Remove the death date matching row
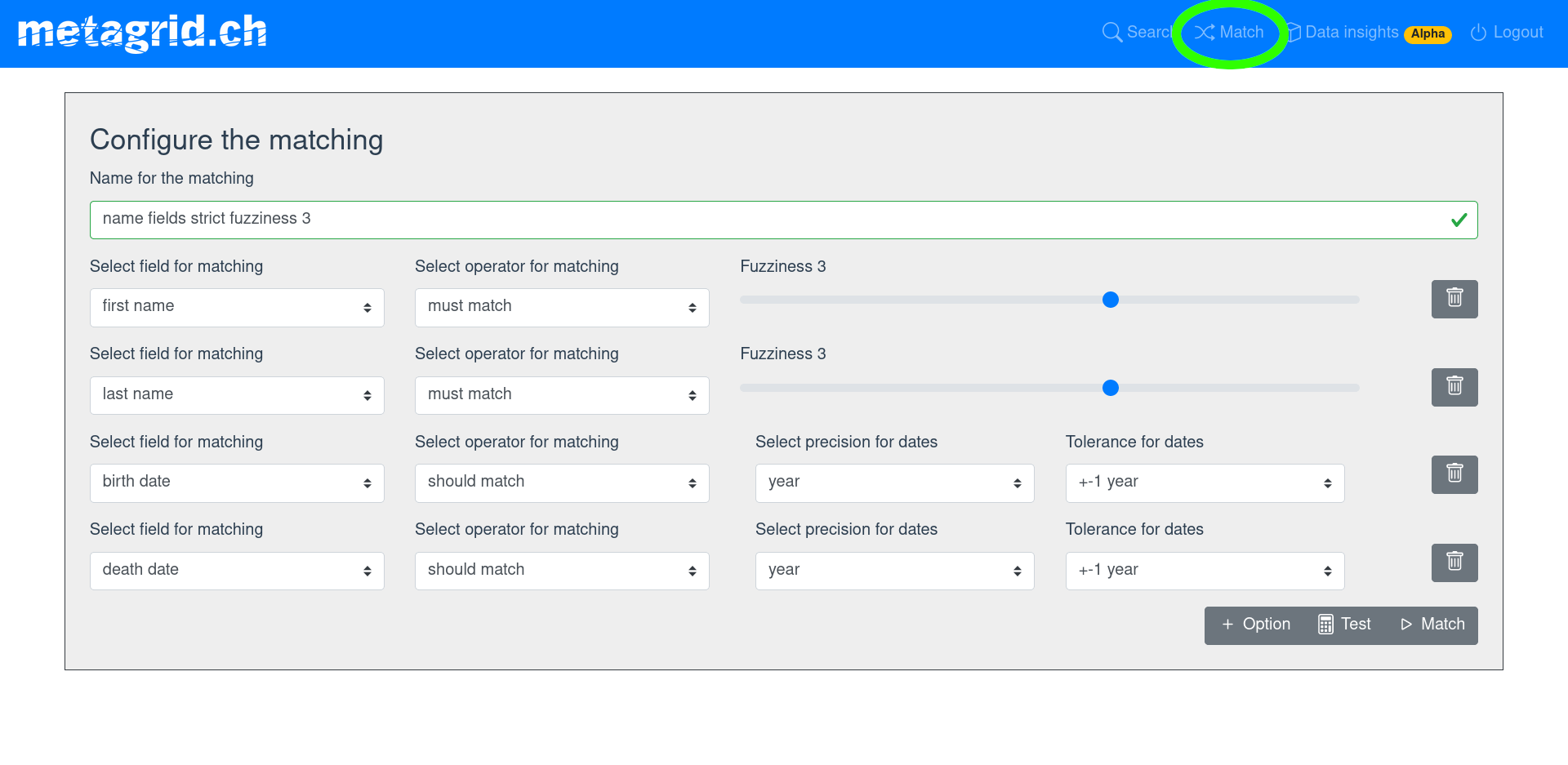The image size is (1568, 765). pyautogui.click(x=1454, y=563)
